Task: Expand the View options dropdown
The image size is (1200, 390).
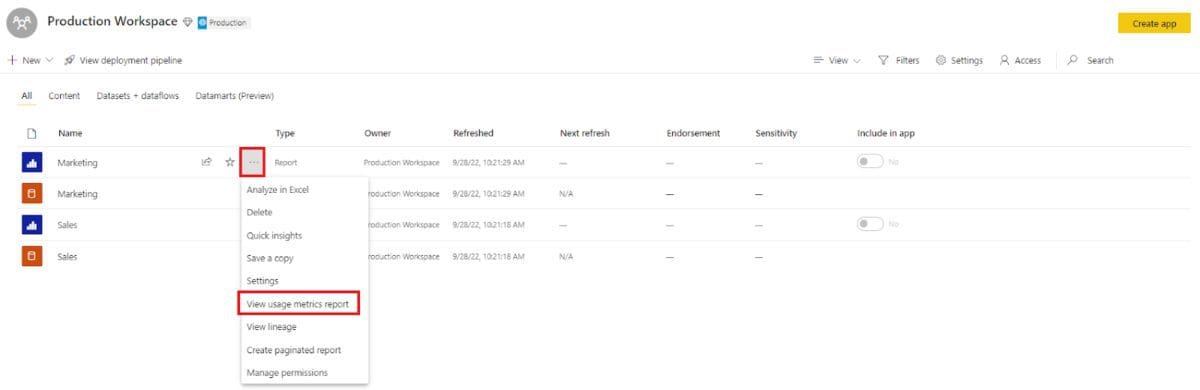Action: [836, 60]
